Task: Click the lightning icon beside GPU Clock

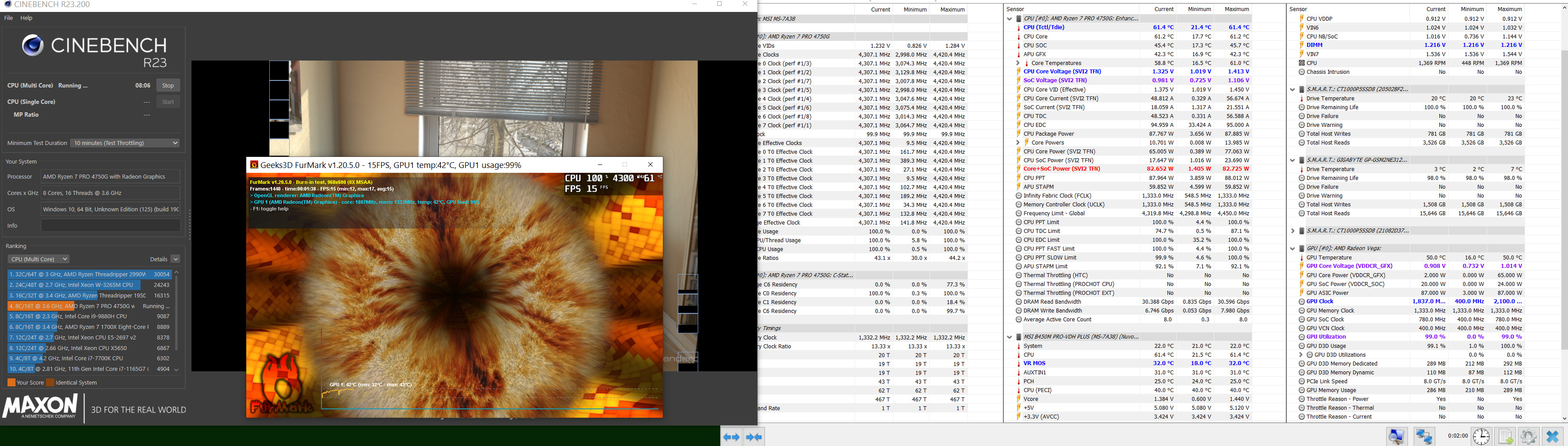Action: point(1301,302)
